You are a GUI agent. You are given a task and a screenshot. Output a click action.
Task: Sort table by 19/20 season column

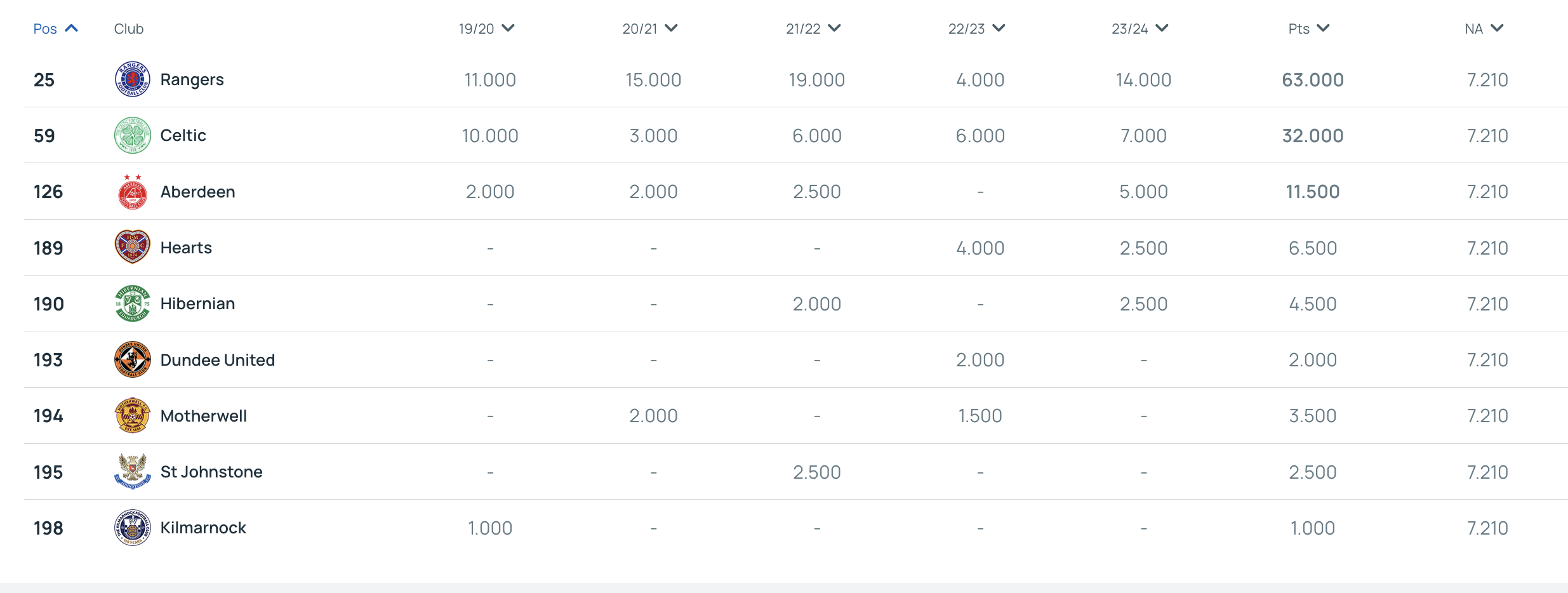click(486, 29)
